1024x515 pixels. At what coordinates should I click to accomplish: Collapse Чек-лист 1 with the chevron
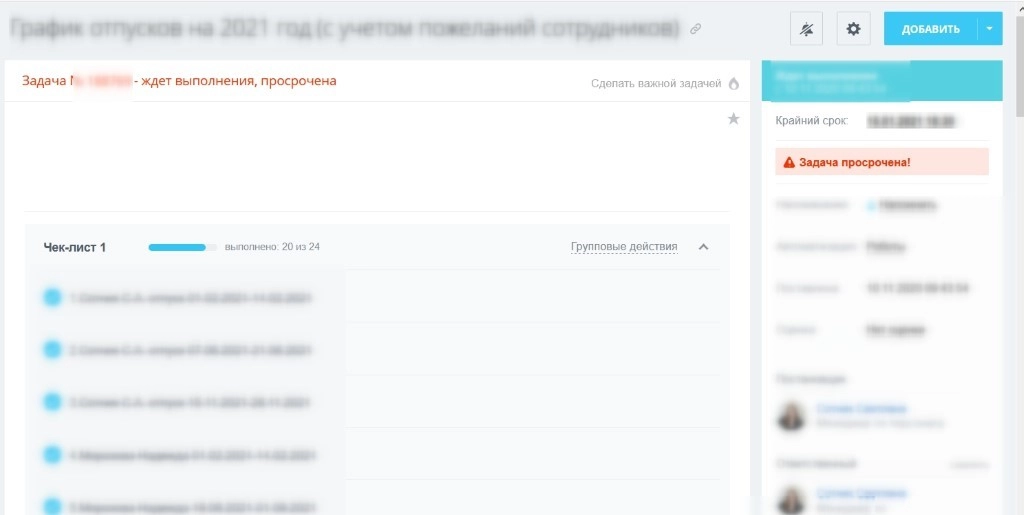point(703,247)
